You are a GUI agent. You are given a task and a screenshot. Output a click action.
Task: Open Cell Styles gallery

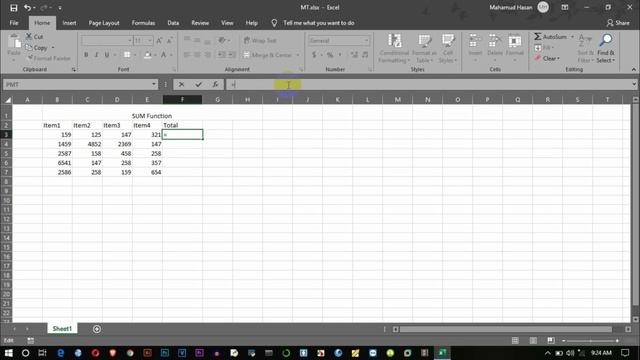[x=448, y=49]
